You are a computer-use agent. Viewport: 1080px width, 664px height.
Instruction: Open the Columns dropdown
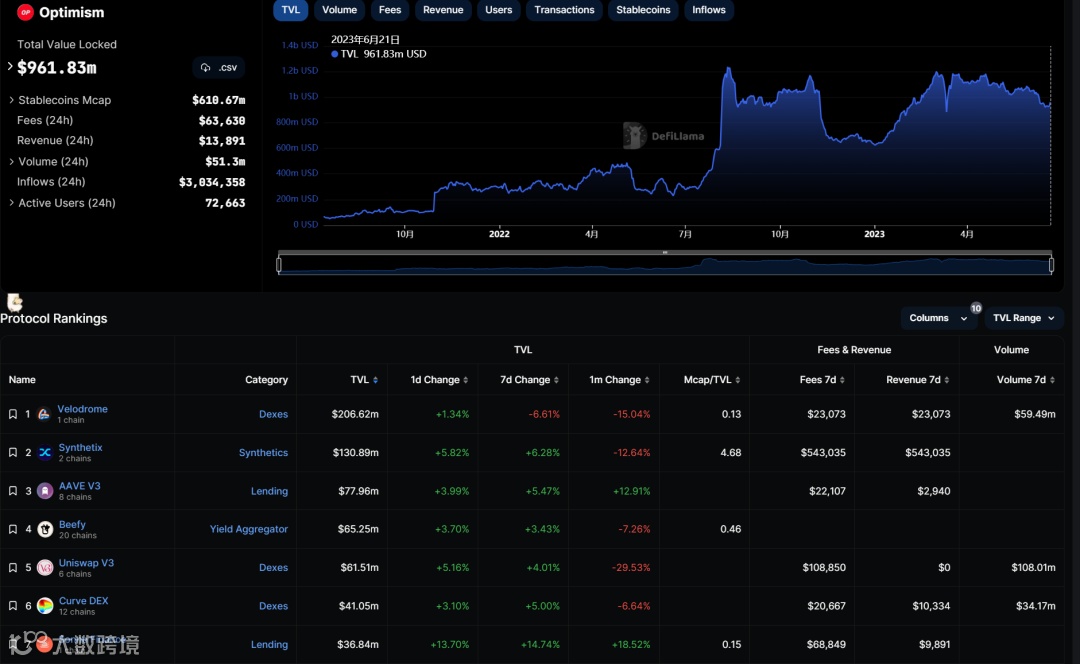[x=938, y=318]
